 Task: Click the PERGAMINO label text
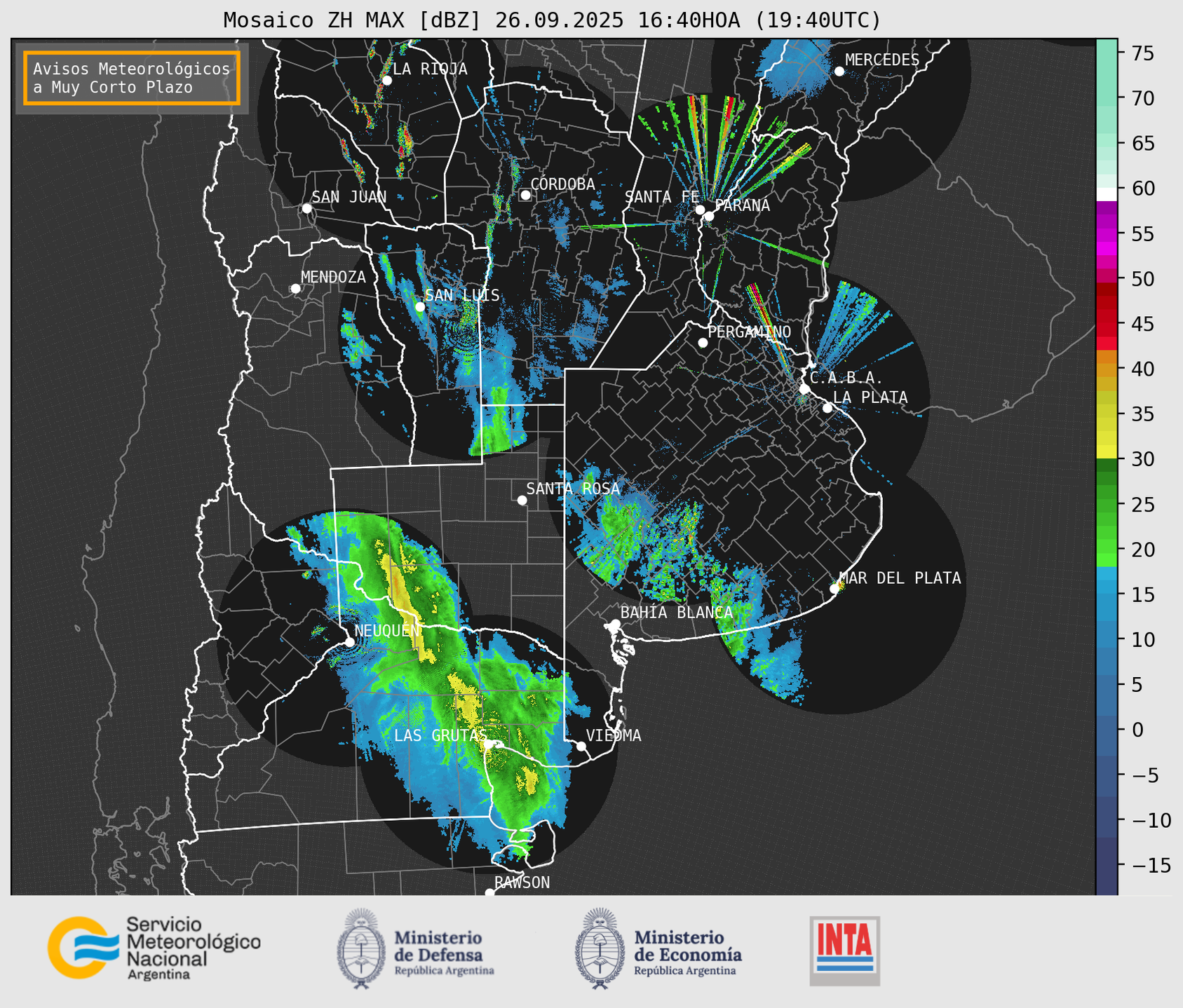pyautogui.click(x=749, y=332)
